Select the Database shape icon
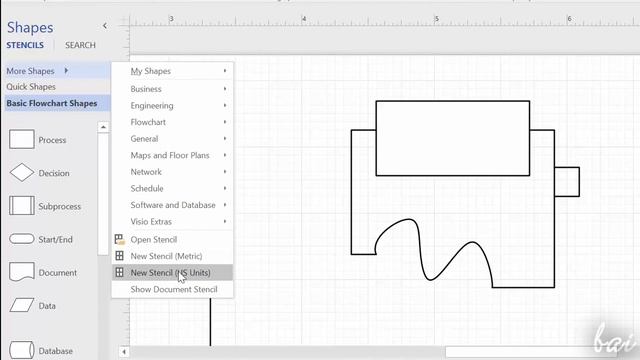The height and width of the screenshot is (360, 640). (22, 350)
